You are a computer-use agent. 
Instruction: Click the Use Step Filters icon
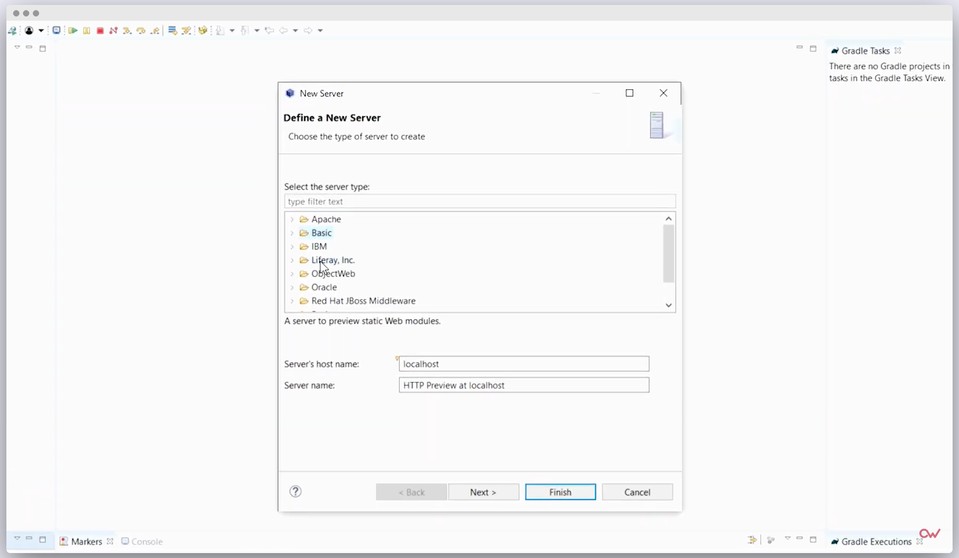(x=186, y=31)
